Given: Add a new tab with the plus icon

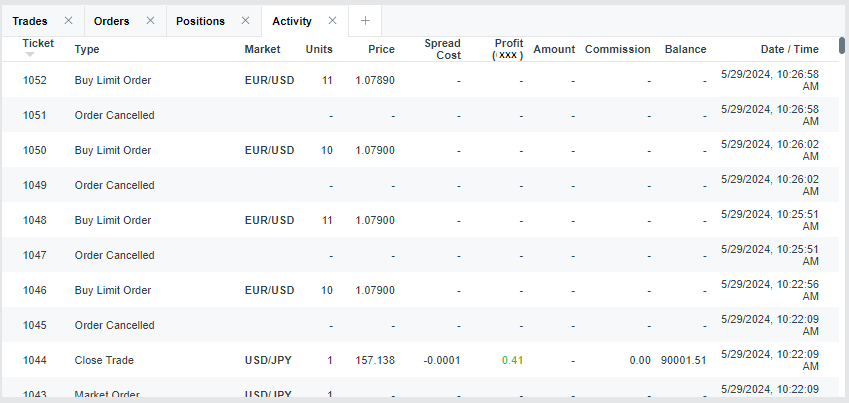Looking at the screenshot, I should [x=365, y=21].
